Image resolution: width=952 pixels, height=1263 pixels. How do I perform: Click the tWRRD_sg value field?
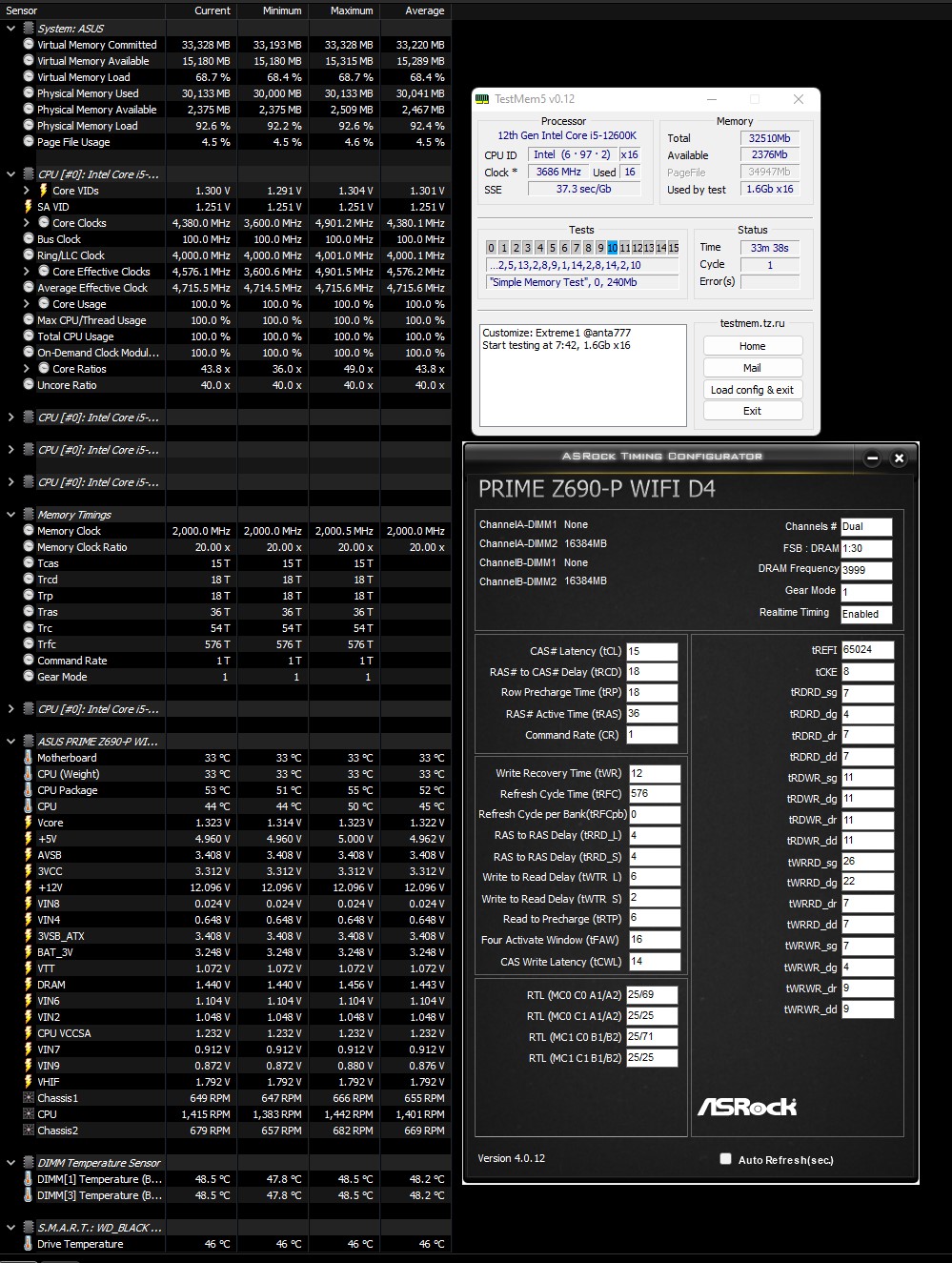(x=867, y=861)
